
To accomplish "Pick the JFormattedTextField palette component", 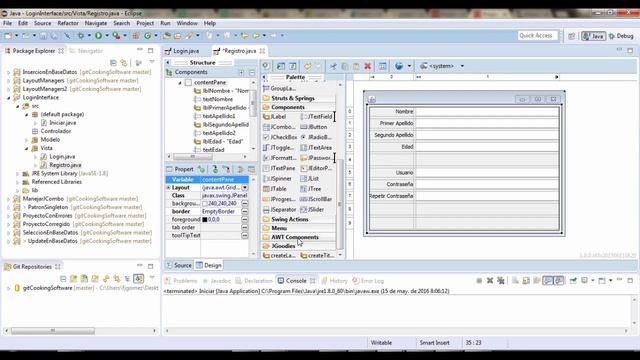I will coord(280,158).
